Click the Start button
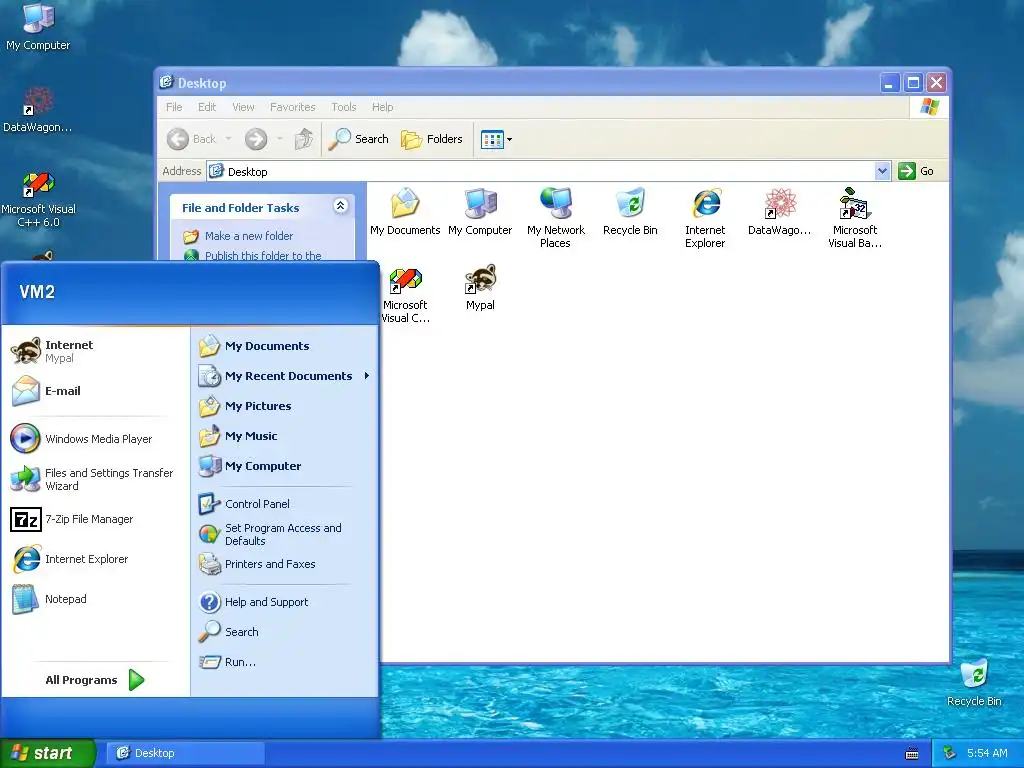Viewport: 1024px width, 768px height. (47, 753)
